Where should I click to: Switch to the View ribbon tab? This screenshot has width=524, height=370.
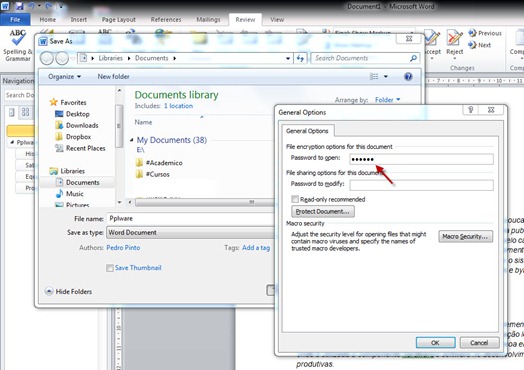(x=277, y=19)
